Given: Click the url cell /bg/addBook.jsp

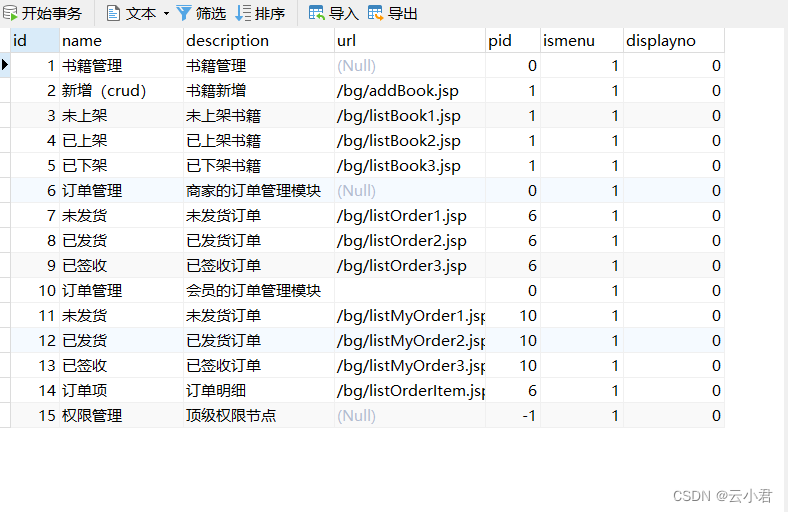Looking at the screenshot, I should pos(410,90).
